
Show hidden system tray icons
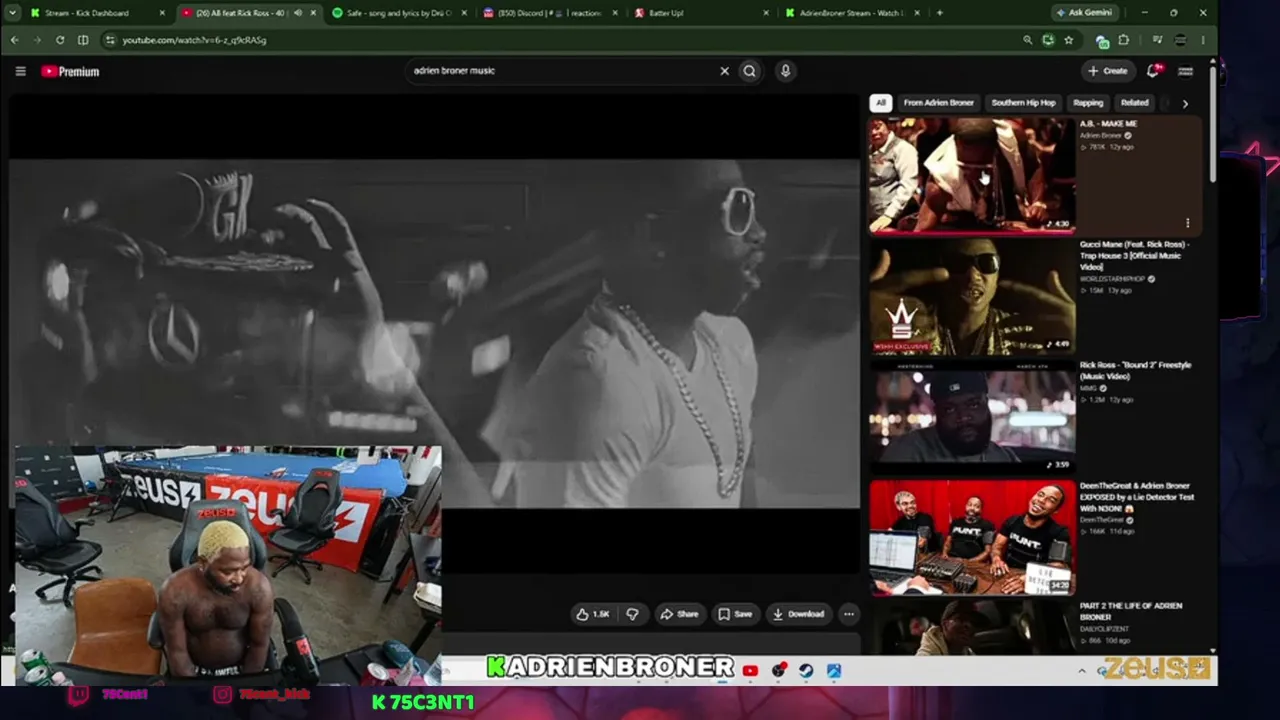pos(1081,671)
